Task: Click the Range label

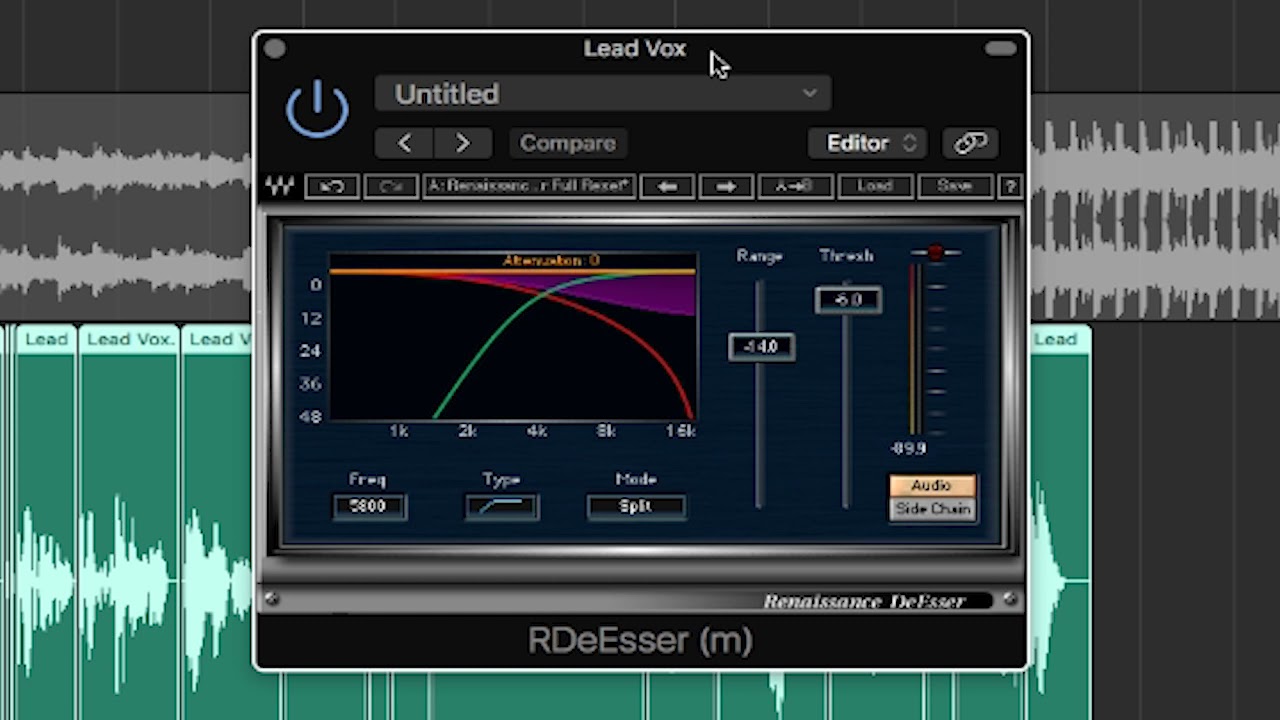Action: tap(759, 257)
